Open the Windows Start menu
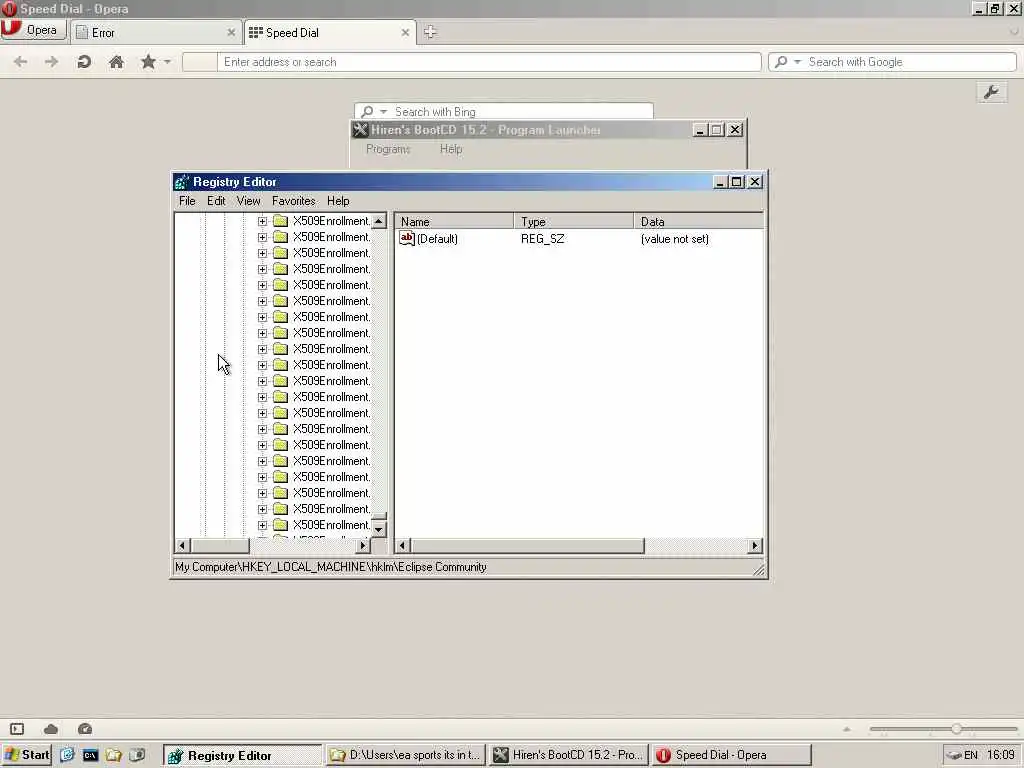Viewport: 1024px width, 768px height. (x=27, y=755)
